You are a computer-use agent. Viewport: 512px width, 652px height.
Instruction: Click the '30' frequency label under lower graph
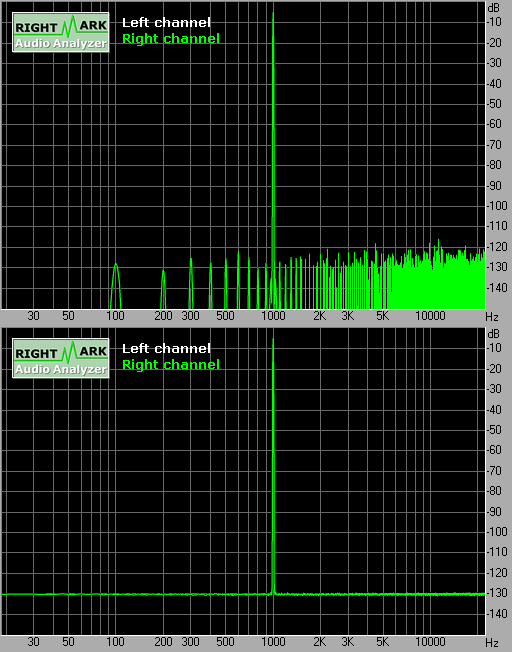click(33, 642)
